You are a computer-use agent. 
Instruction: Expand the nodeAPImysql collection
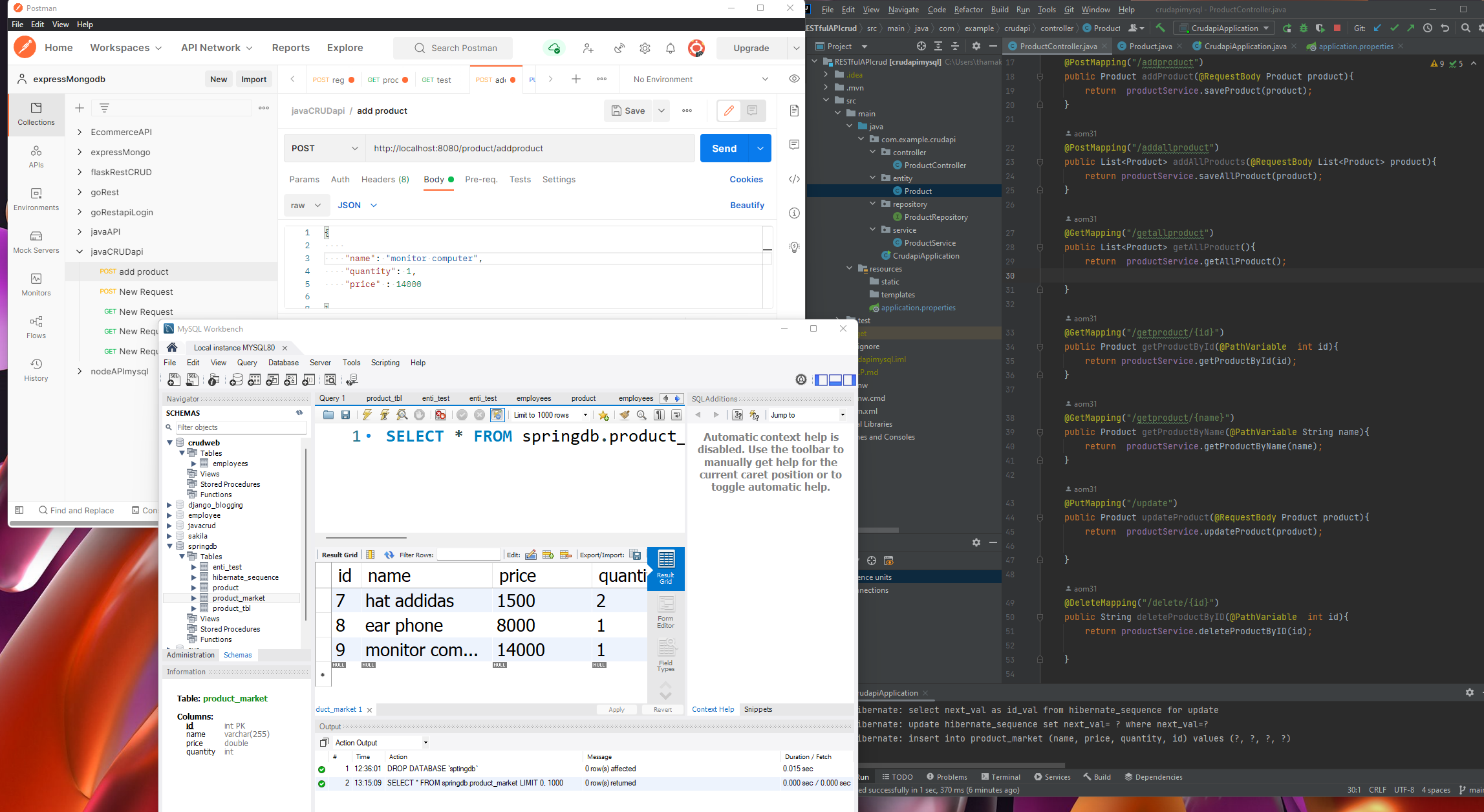pos(80,371)
